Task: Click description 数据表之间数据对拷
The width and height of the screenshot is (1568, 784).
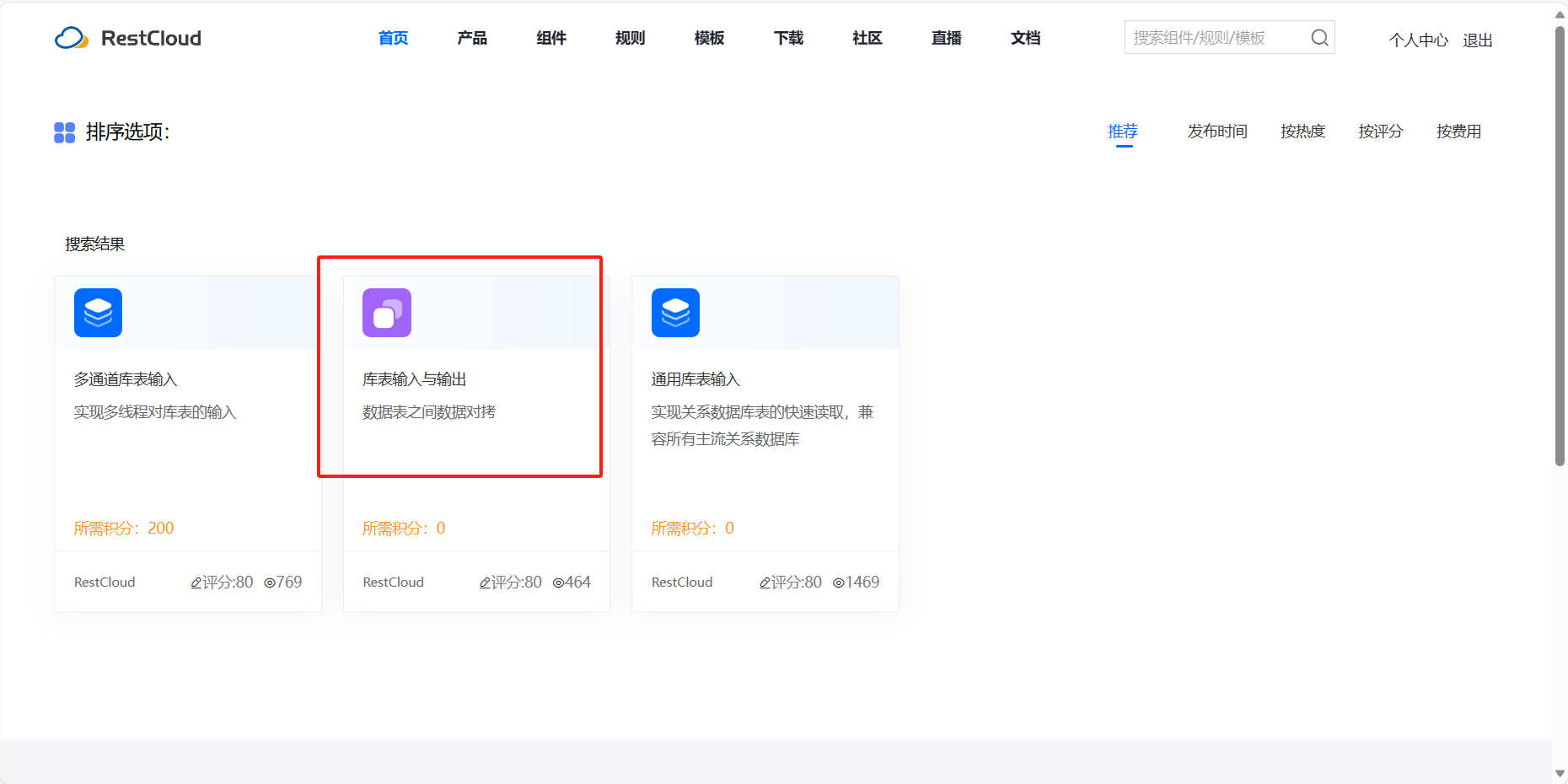Action: coord(429,412)
